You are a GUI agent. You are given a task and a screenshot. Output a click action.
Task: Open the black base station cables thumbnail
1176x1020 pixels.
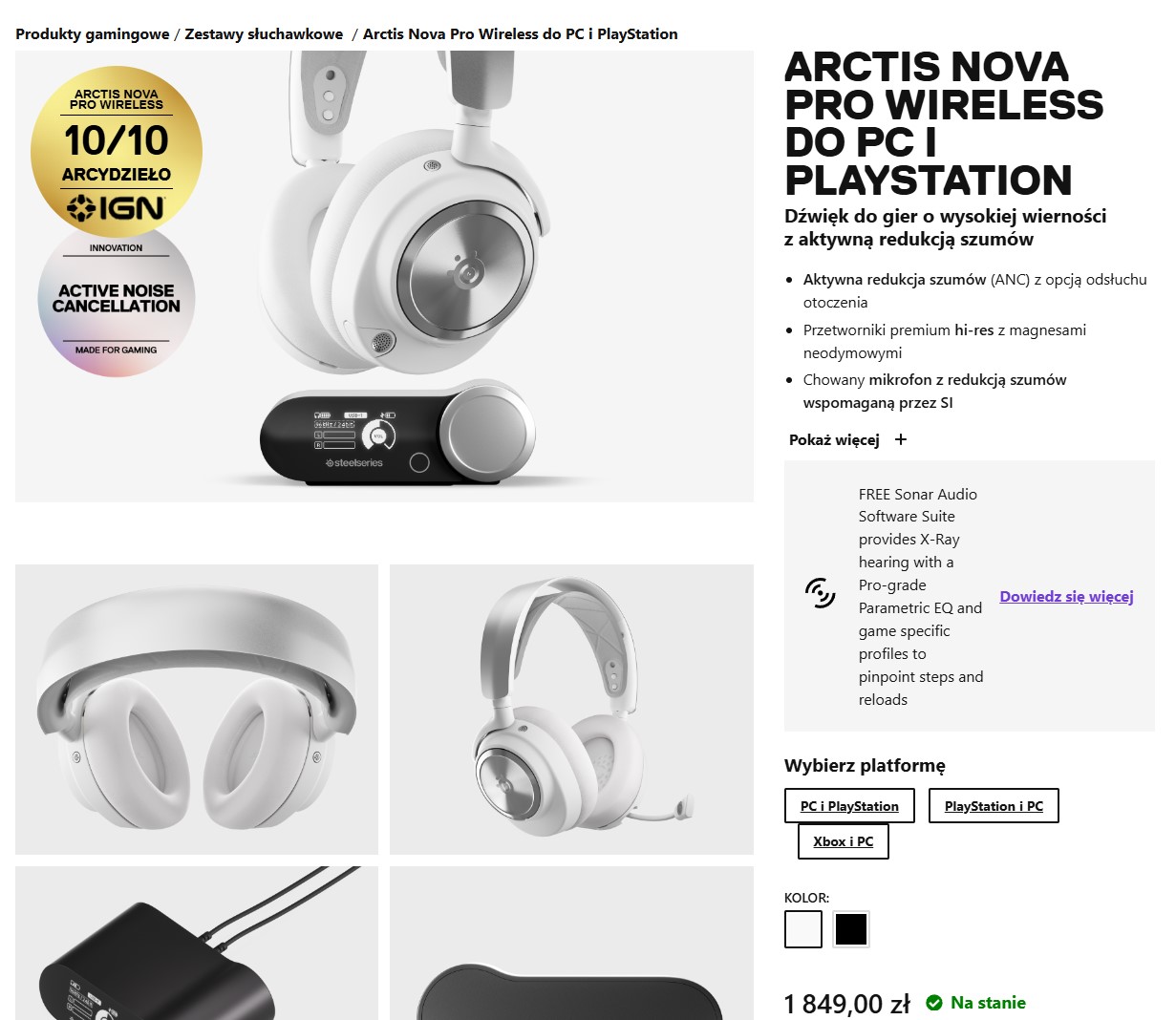point(197,943)
